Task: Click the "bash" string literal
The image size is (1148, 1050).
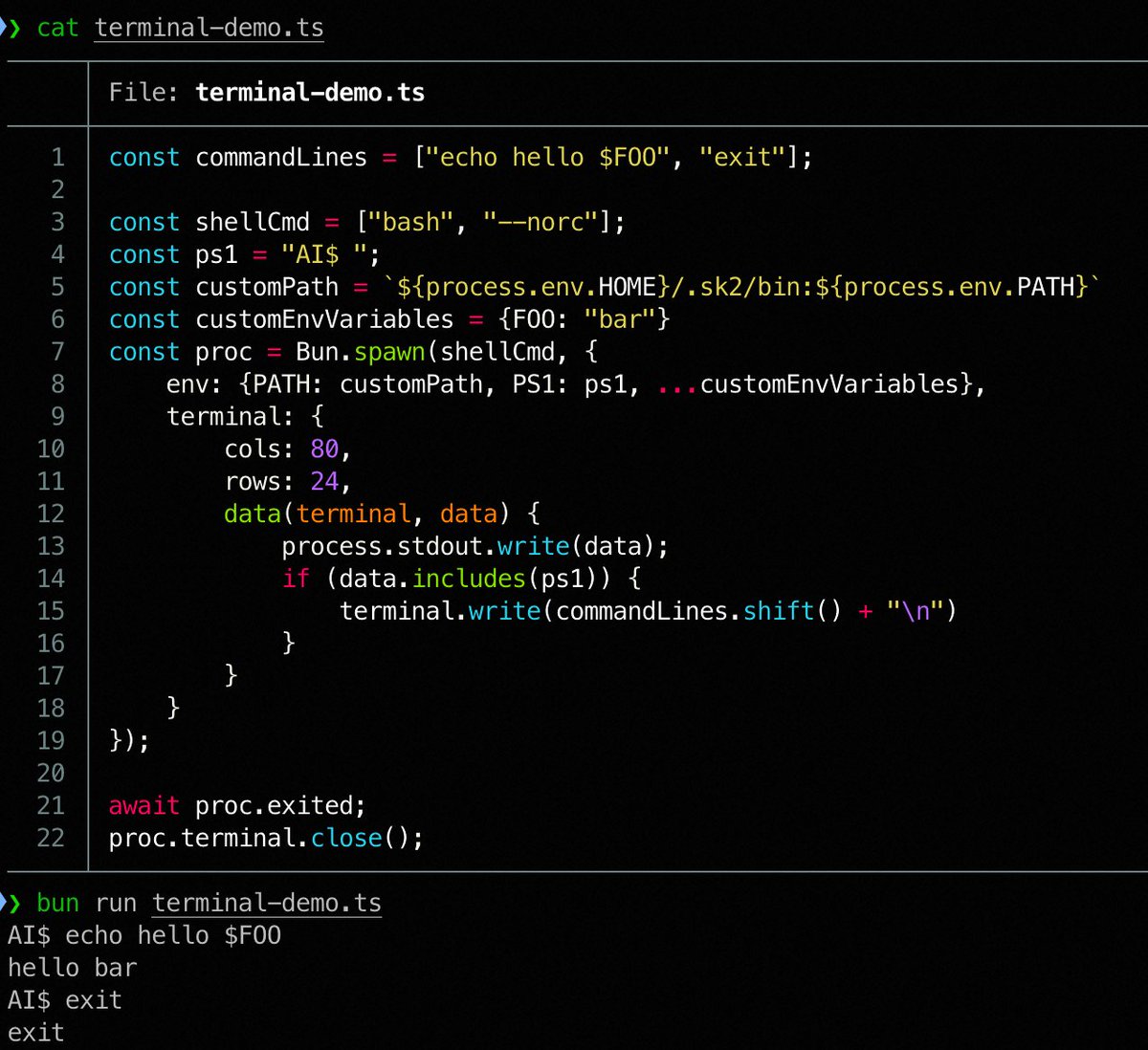Action: 411,222
